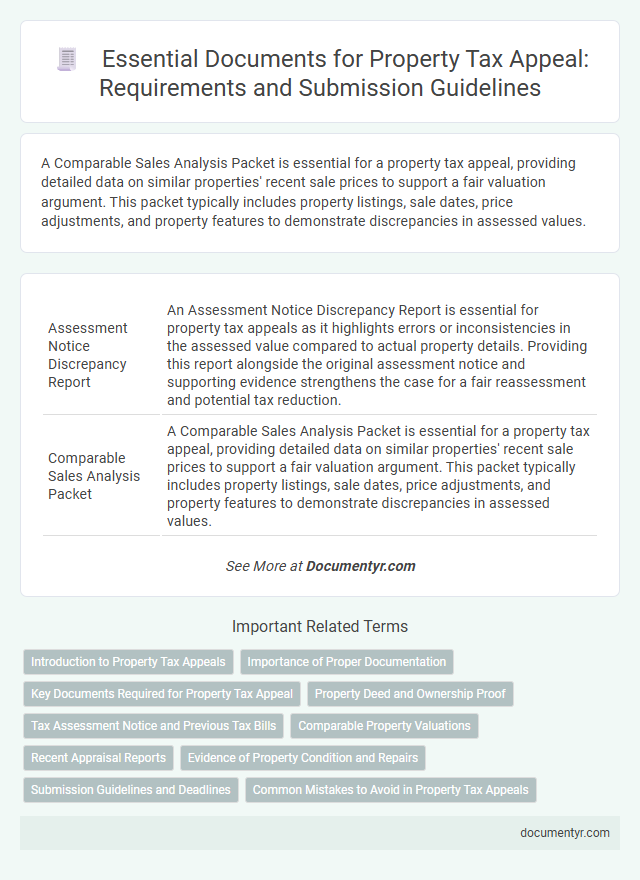Screen dimensions: 640x880
Task: Select the Introduction to Property Tax Appeals tag
Action: [x=129, y=662]
